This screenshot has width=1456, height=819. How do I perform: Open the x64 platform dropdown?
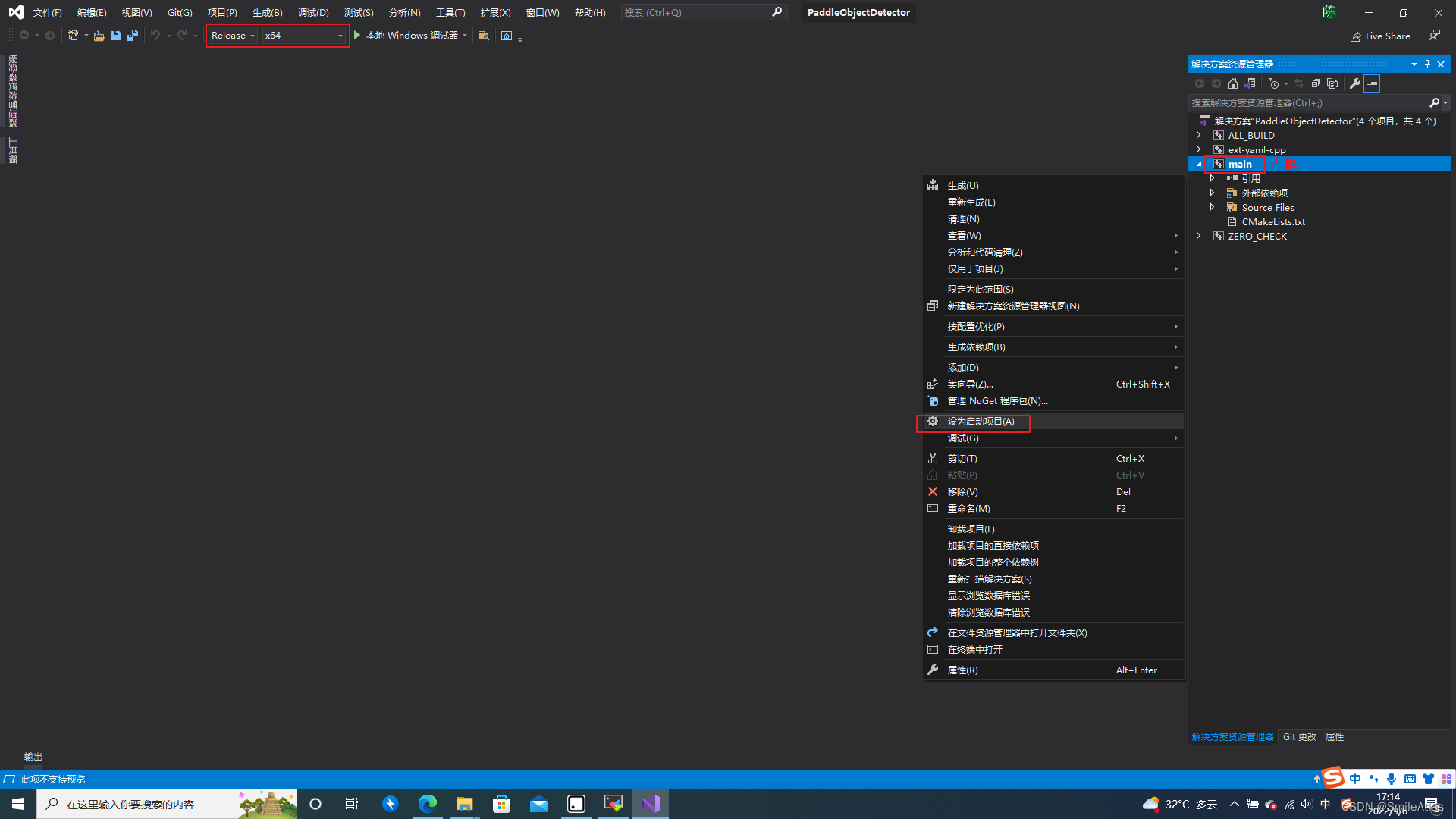click(x=303, y=36)
